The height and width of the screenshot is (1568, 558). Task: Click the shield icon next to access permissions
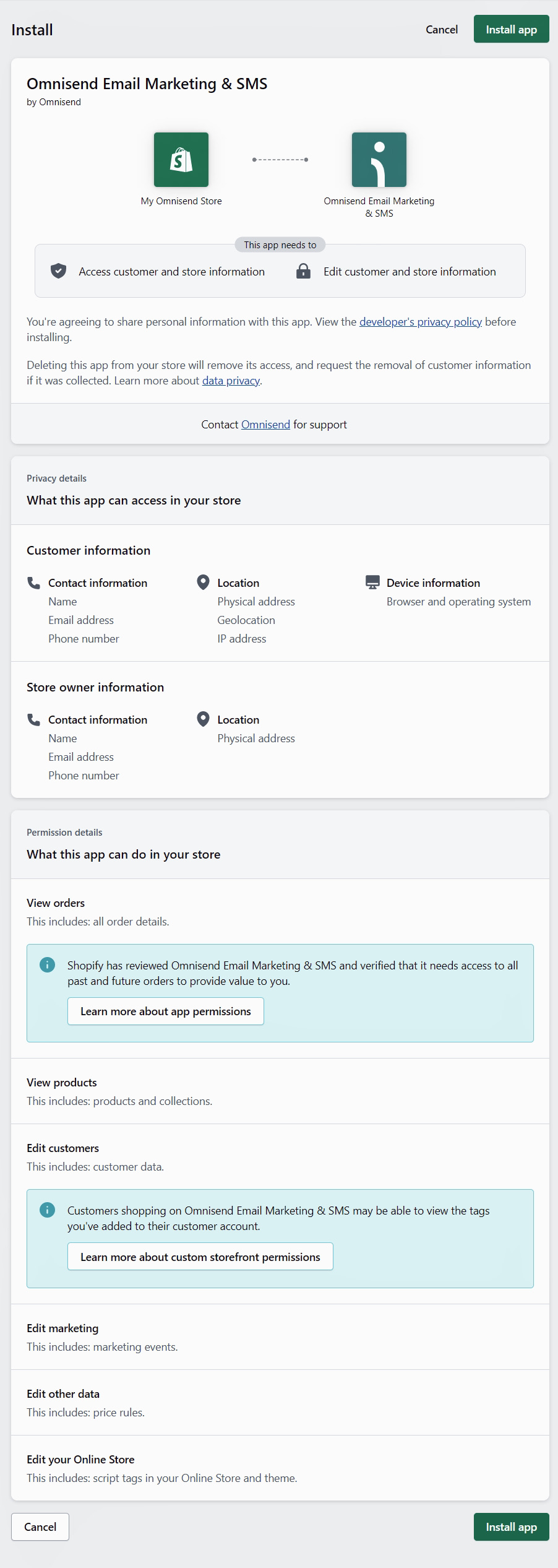click(x=58, y=271)
